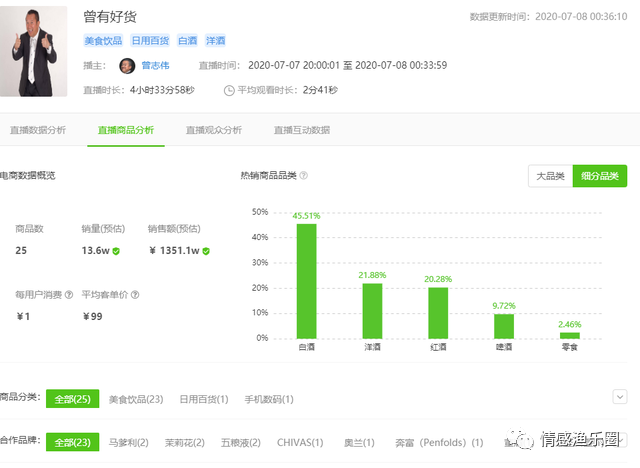Click the 商品数 value 25

[21, 251]
